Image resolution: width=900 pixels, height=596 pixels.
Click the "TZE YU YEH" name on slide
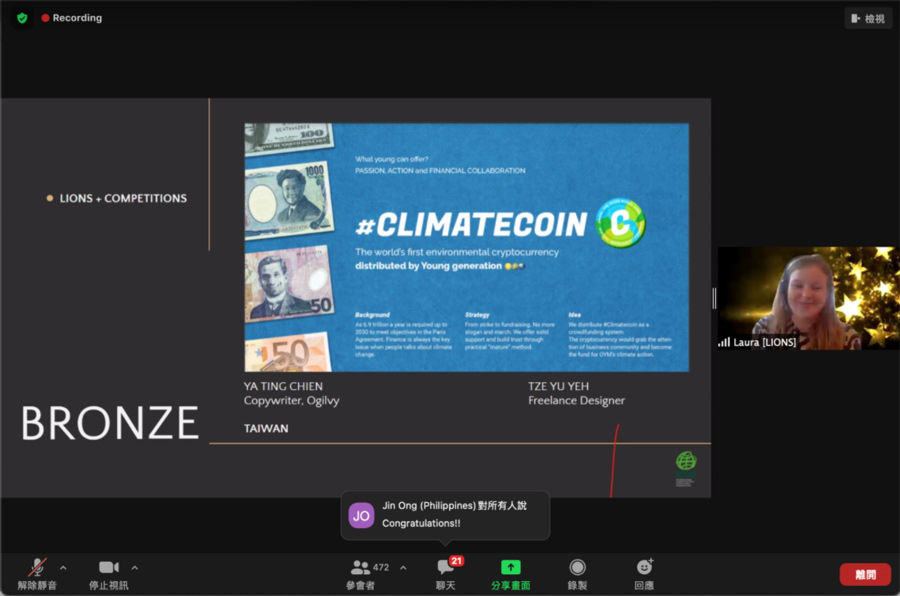coord(558,386)
